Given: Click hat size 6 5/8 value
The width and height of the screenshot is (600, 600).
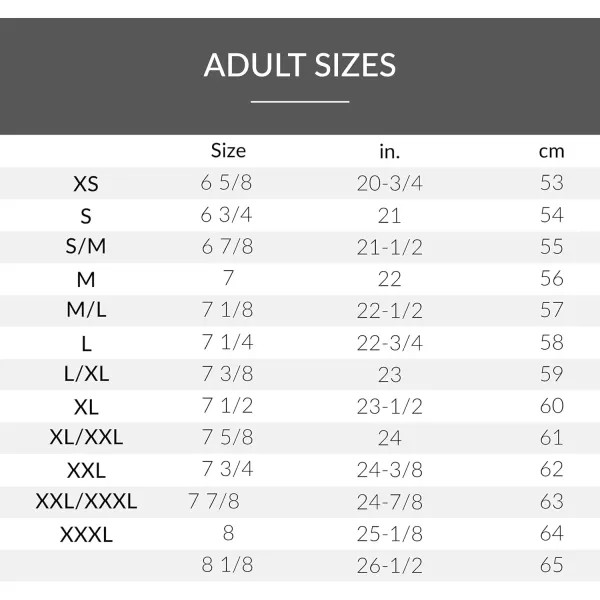Looking at the screenshot, I should 226,183.
